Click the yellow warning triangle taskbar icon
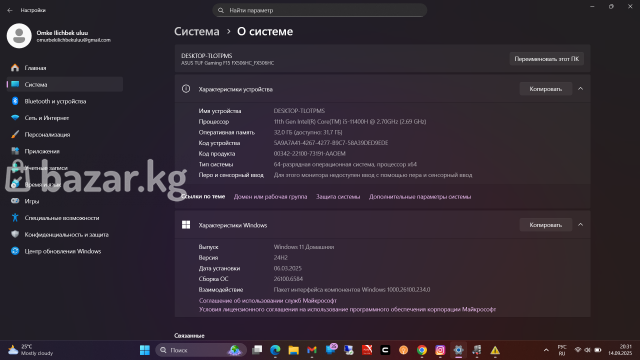Image resolution: width=640 pixels, height=360 pixels. click(495, 350)
